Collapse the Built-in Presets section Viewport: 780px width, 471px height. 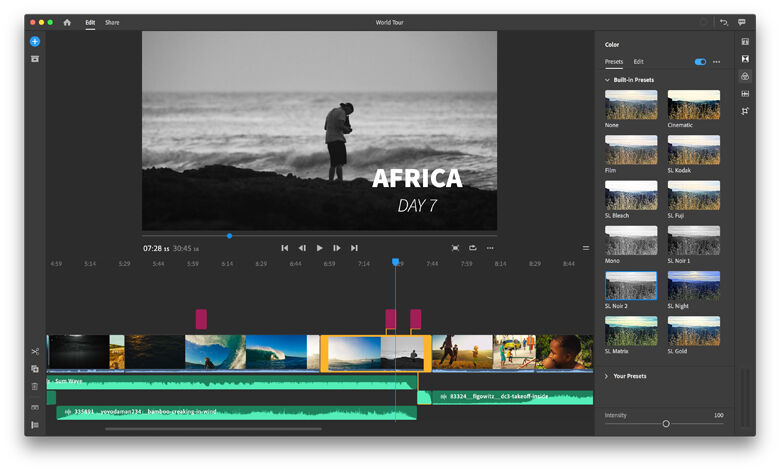(x=607, y=80)
